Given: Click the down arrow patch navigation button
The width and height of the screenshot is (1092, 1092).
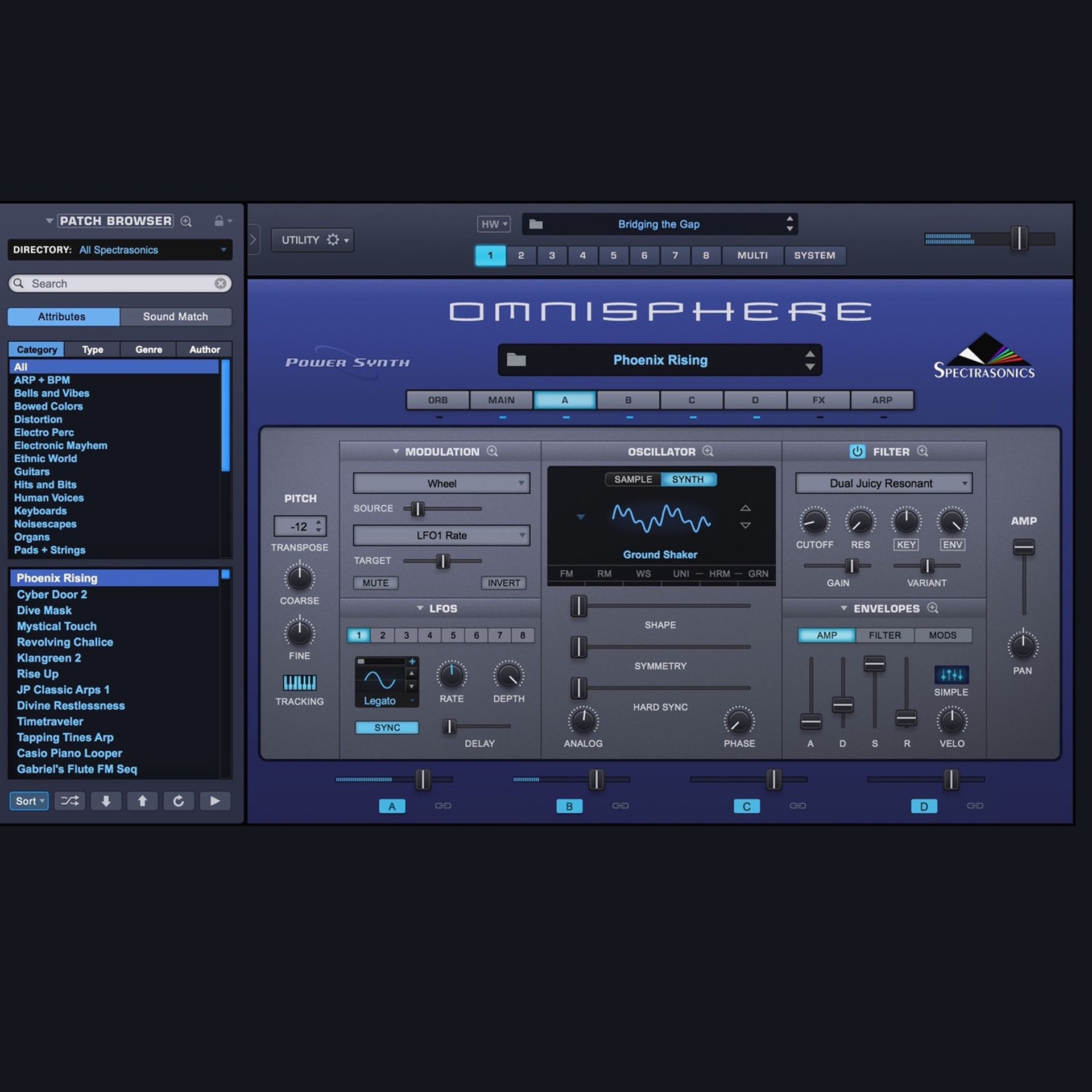Looking at the screenshot, I should [x=106, y=801].
